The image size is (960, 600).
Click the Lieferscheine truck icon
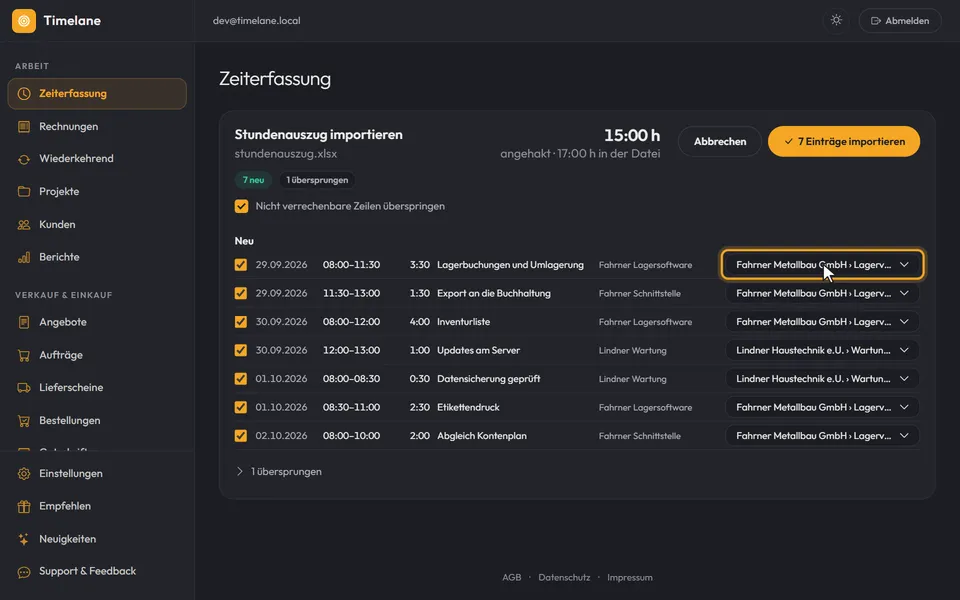tap(24, 388)
